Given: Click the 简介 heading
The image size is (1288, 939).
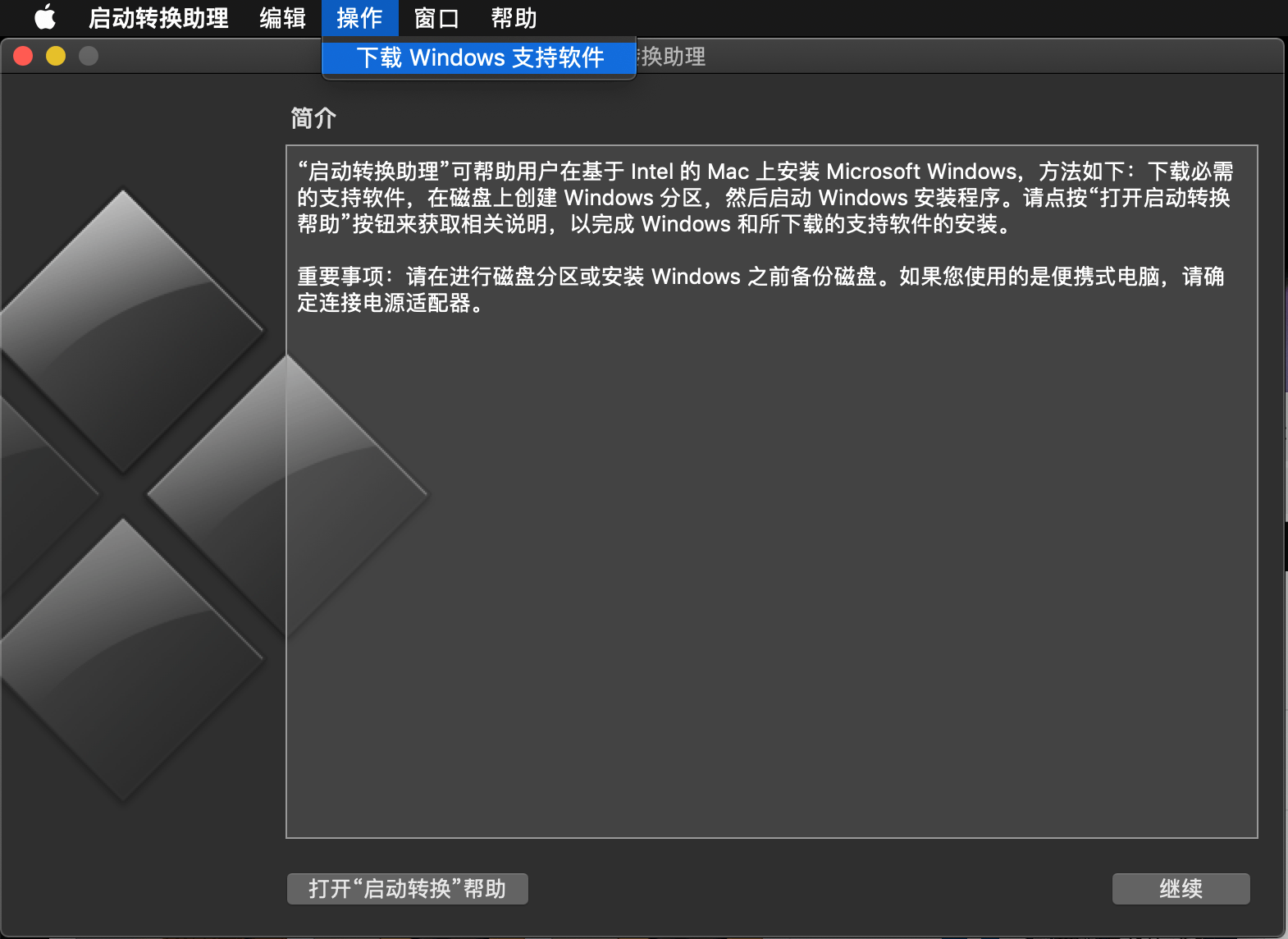Looking at the screenshot, I should pos(313,118).
